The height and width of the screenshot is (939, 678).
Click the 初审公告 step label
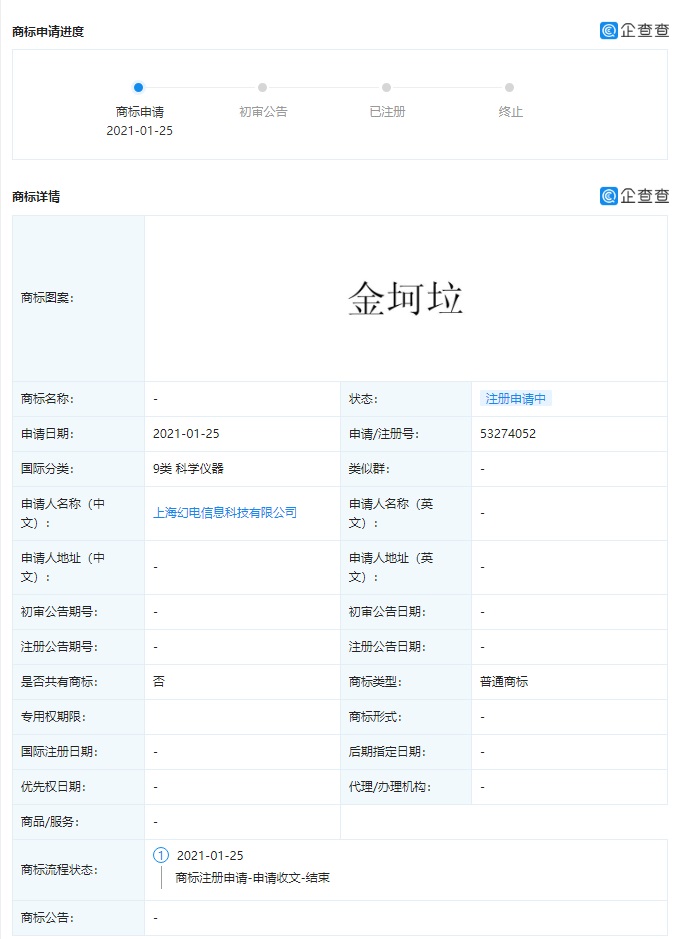tap(263, 112)
